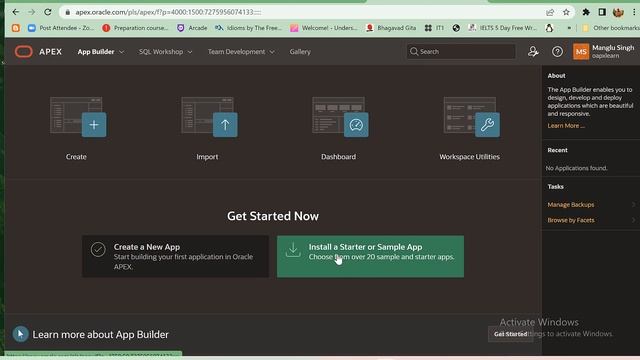This screenshot has height=360, width=640.
Task: Click the Get Started button
Action: pyautogui.click(x=510, y=334)
